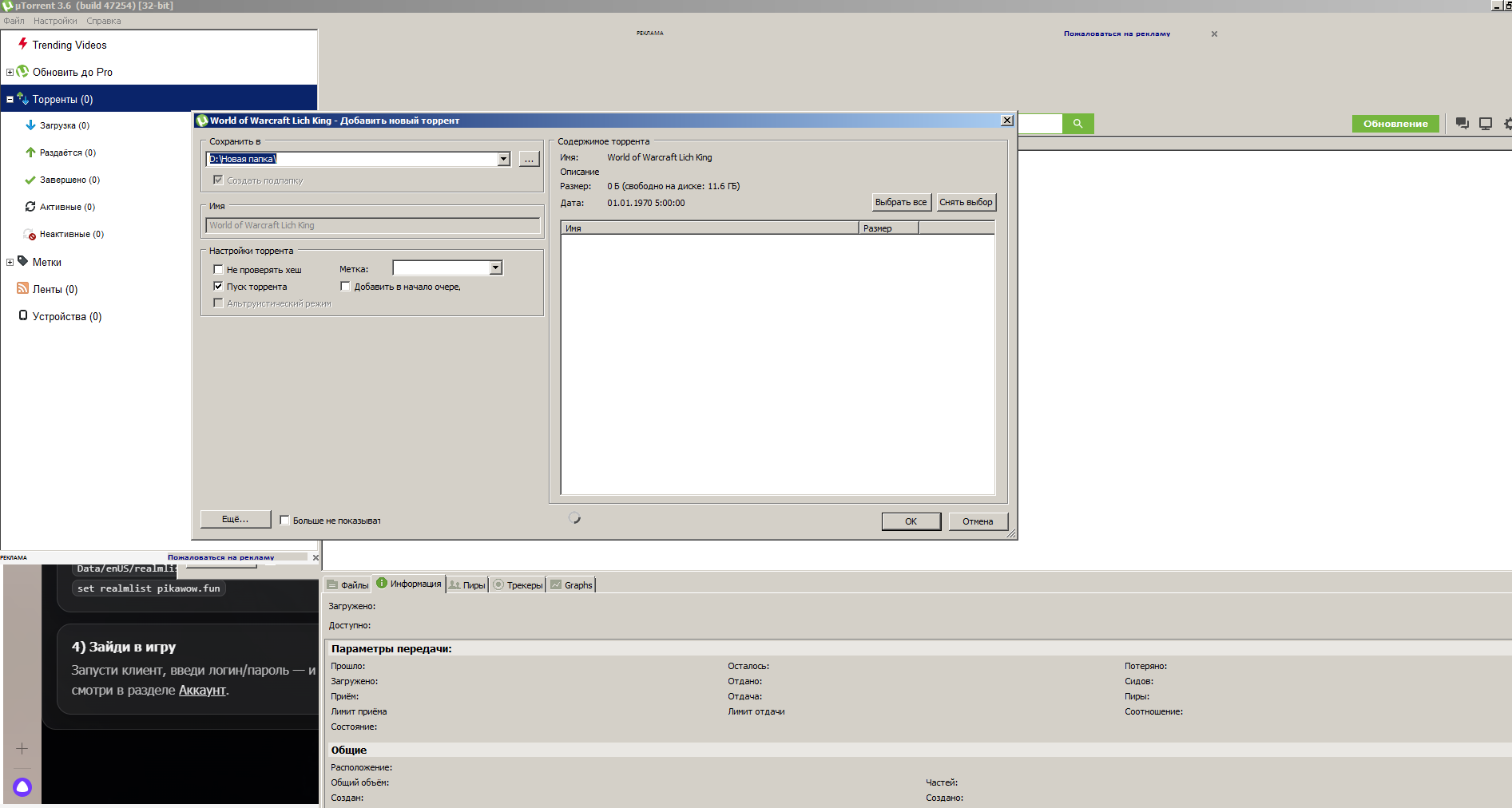Toggle Создать подпапку checkbox
1512x808 pixels.
tap(218, 180)
